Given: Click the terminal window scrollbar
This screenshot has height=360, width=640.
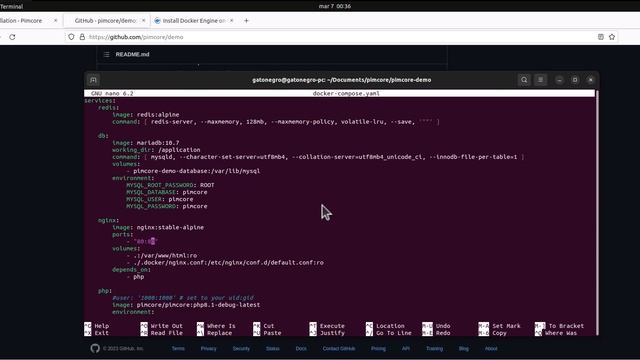Looking at the screenshot, I should tap(597, 212).
